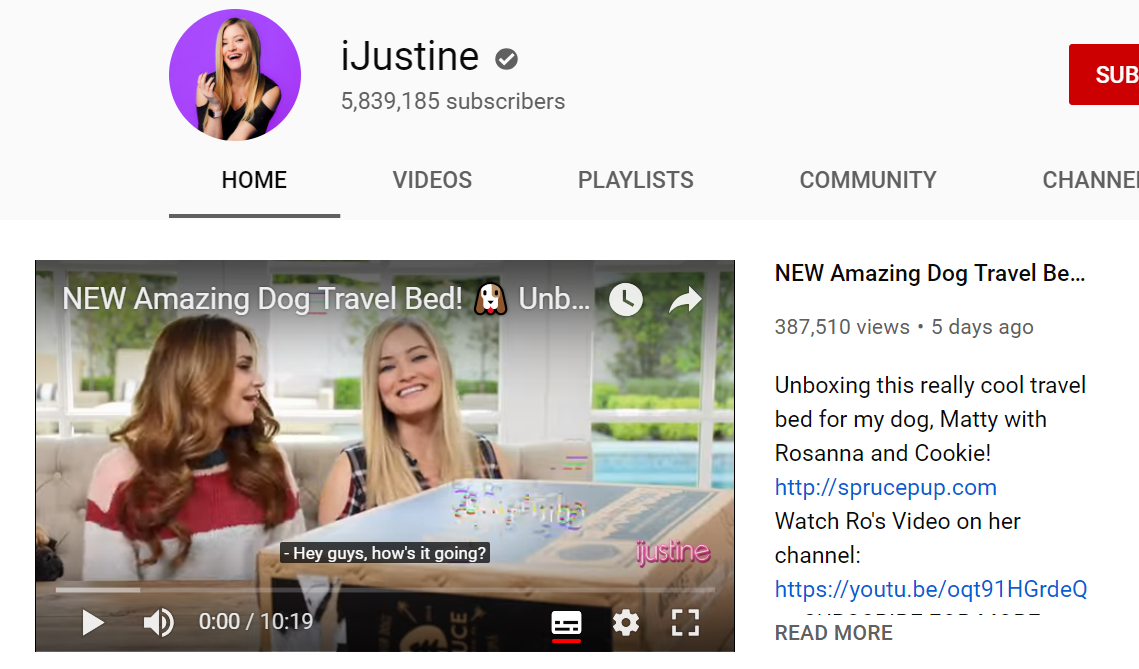Screen dimensions: 1139x669
Task: Open the Videos tab
Action: (x=432, y=180)
